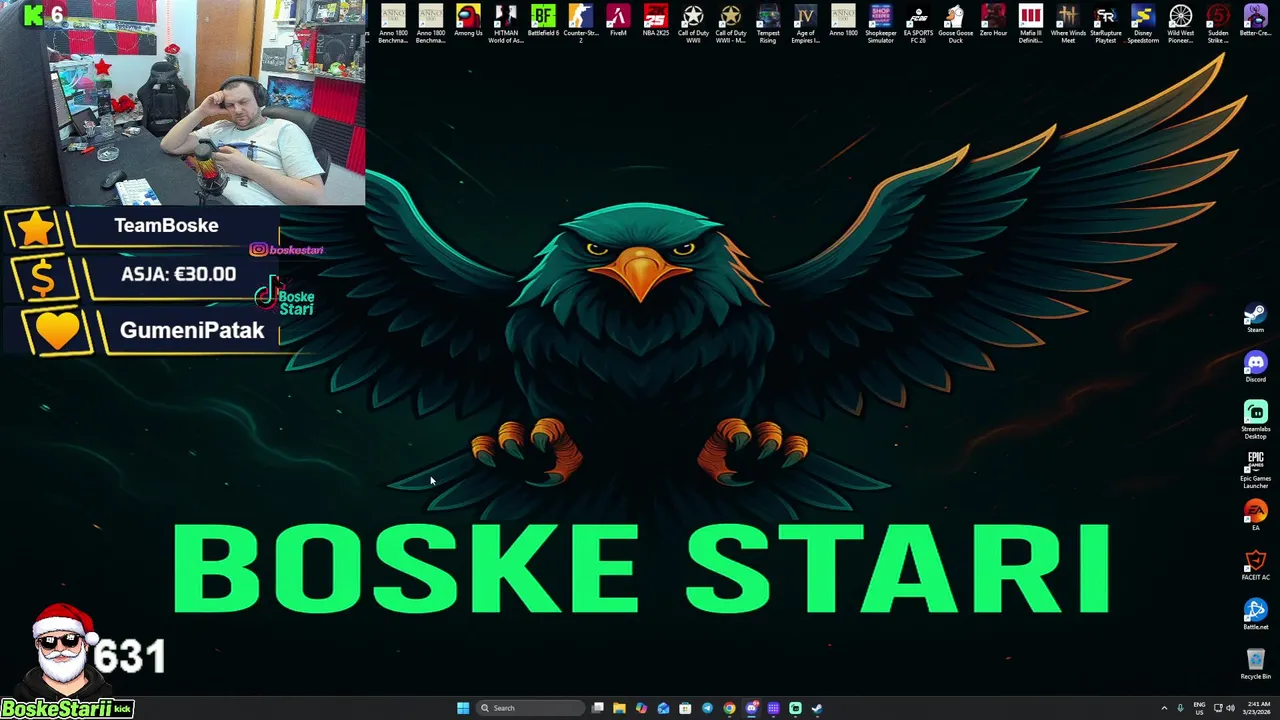The image size is (1280, 720).
Task: Open Task View from the taskbar
Action: point(597,708)
